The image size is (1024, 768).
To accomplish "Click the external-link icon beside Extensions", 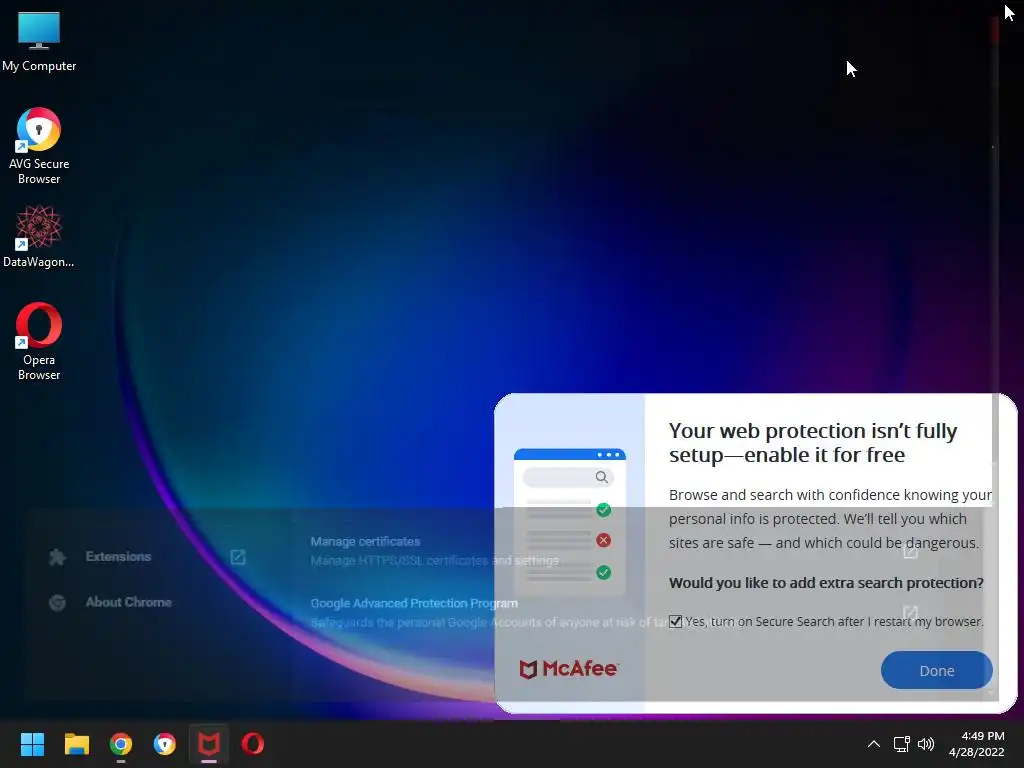I will [x=238, y=557].
